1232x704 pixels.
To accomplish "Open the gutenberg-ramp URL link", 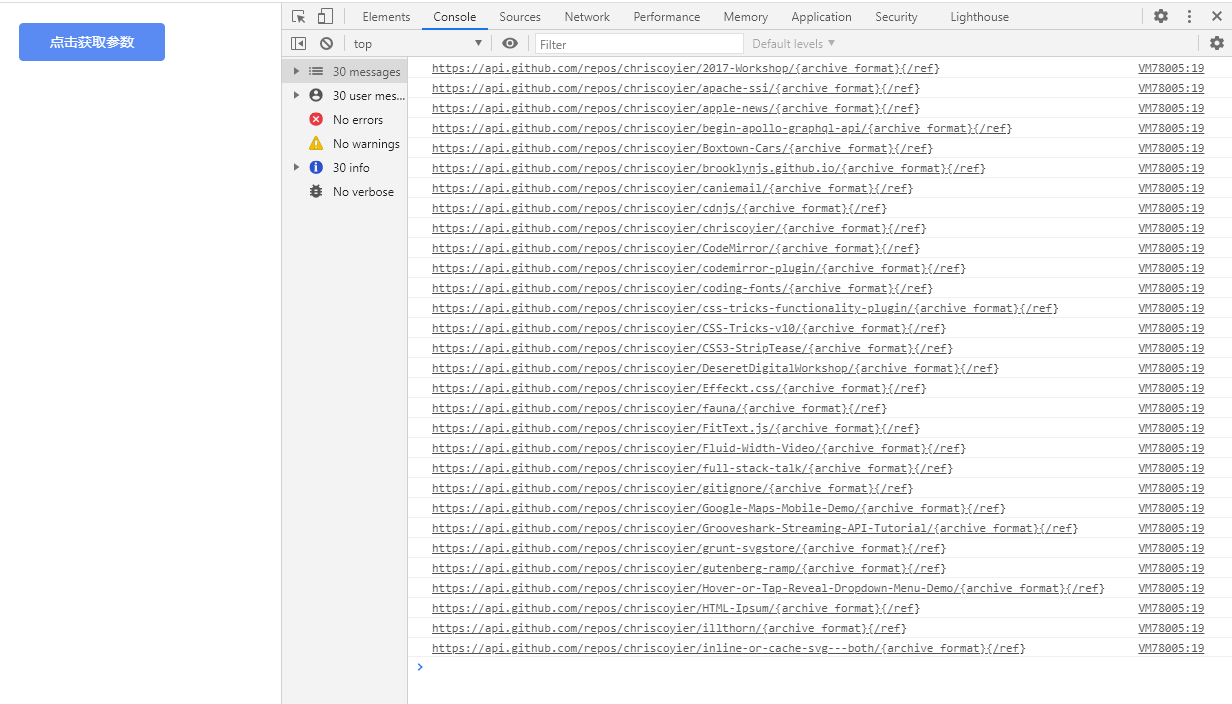I will (689, 568).
